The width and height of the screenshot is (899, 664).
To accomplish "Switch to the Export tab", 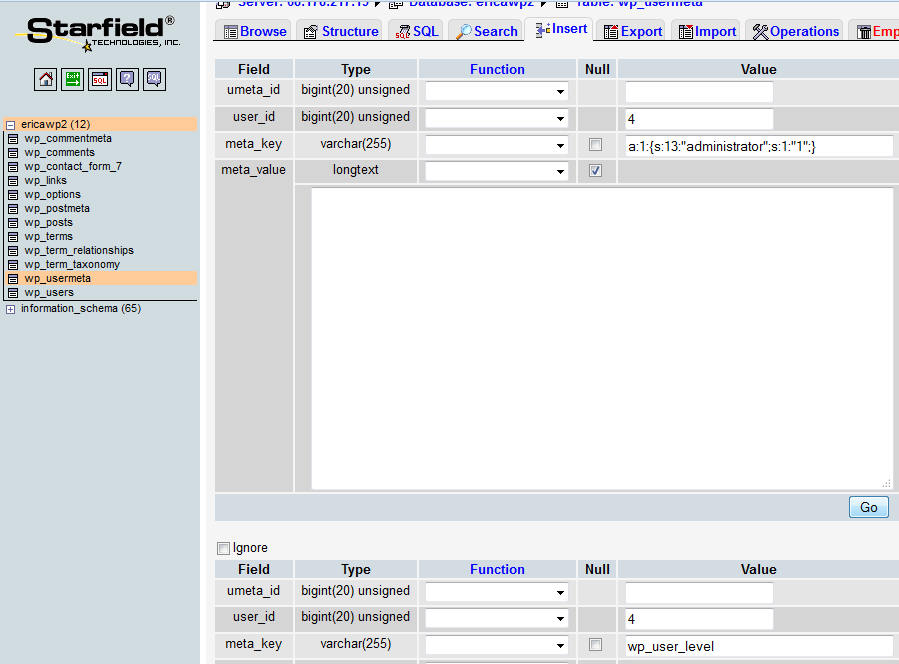I will [x=632, y=31].
